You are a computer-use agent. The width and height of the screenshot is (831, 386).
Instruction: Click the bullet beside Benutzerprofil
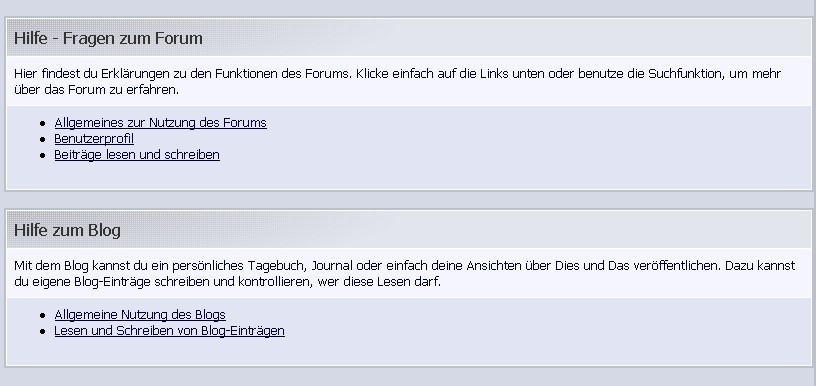tap(43, 139)
